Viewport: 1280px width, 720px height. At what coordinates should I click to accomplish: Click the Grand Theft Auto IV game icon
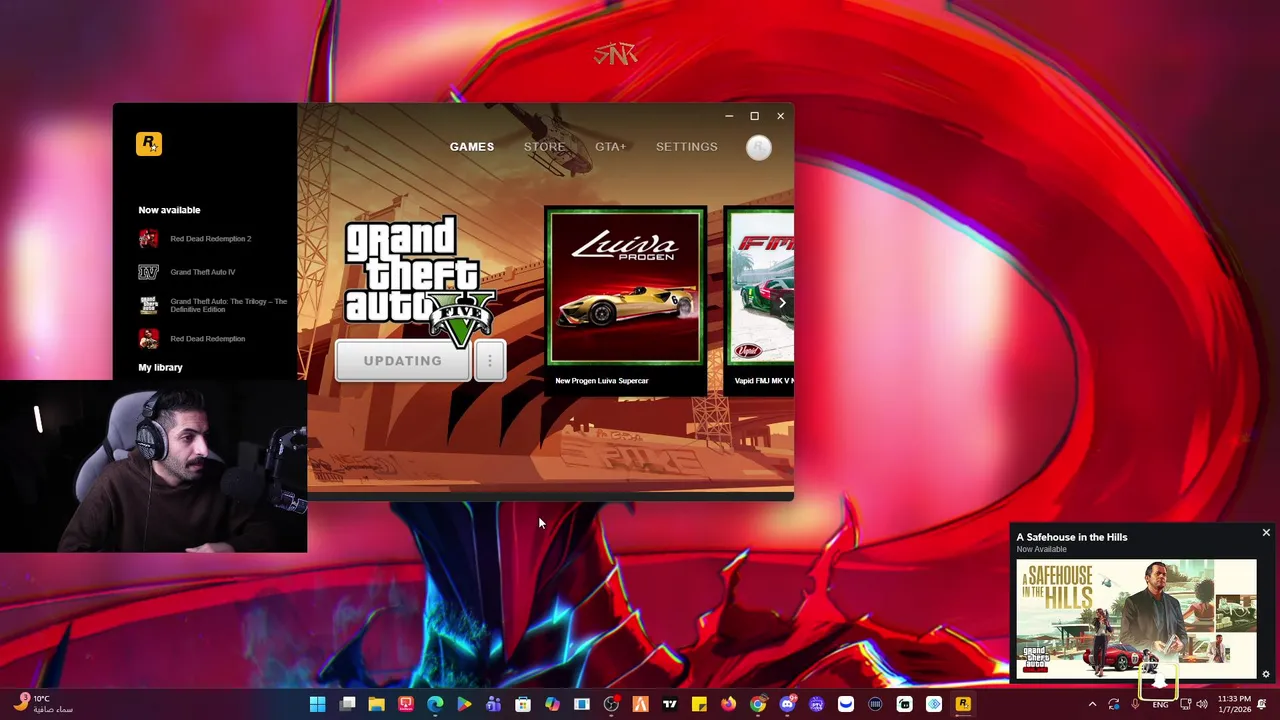(x=148, y=272)
